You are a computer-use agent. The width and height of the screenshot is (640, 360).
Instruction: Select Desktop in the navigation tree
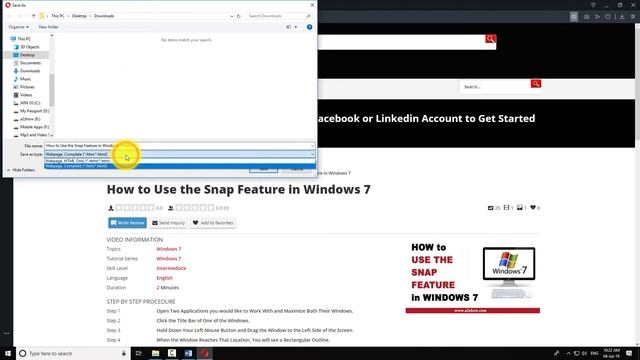pos(27,55)
